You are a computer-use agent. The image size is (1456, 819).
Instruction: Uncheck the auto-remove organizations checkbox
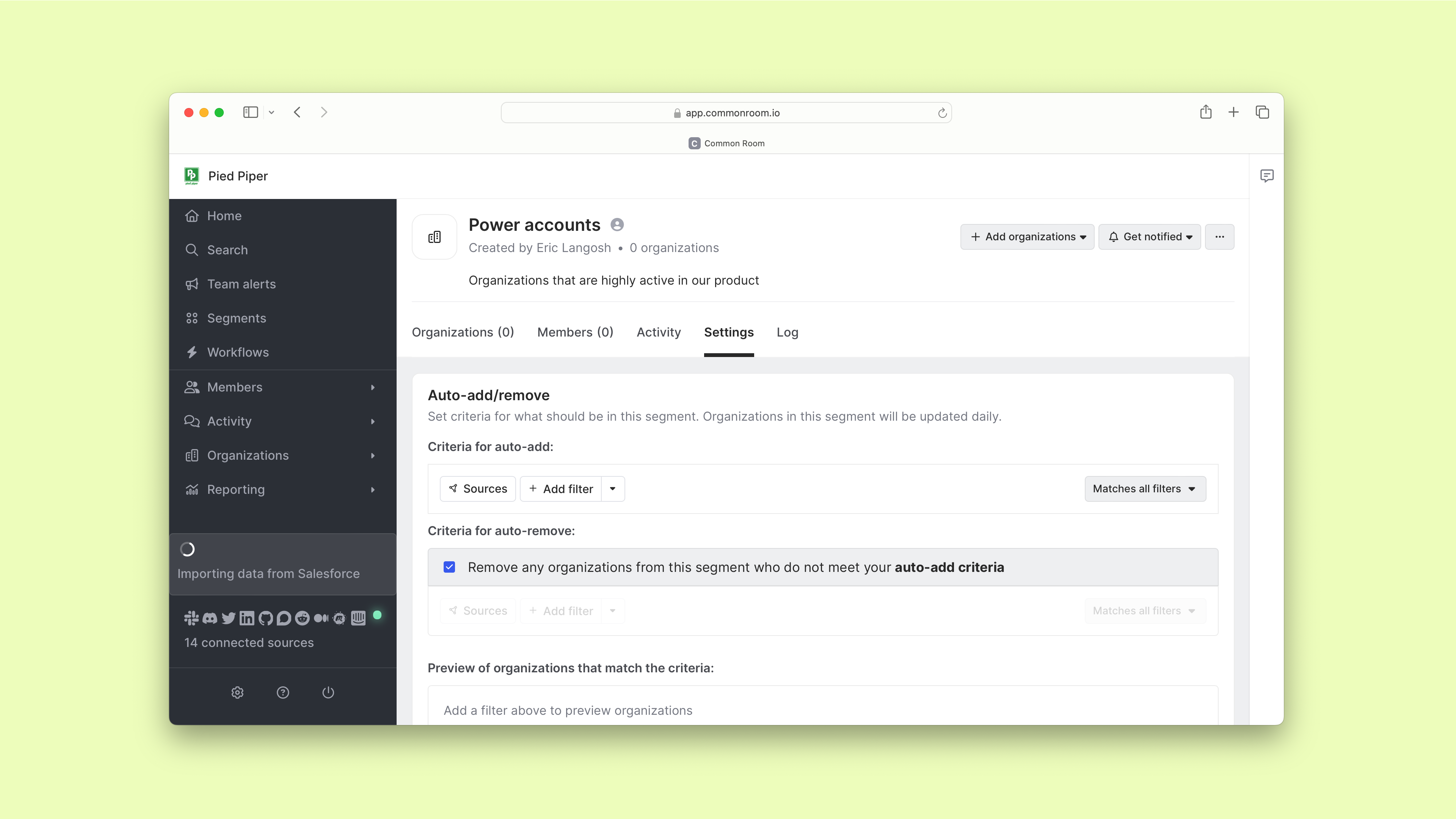449,567
